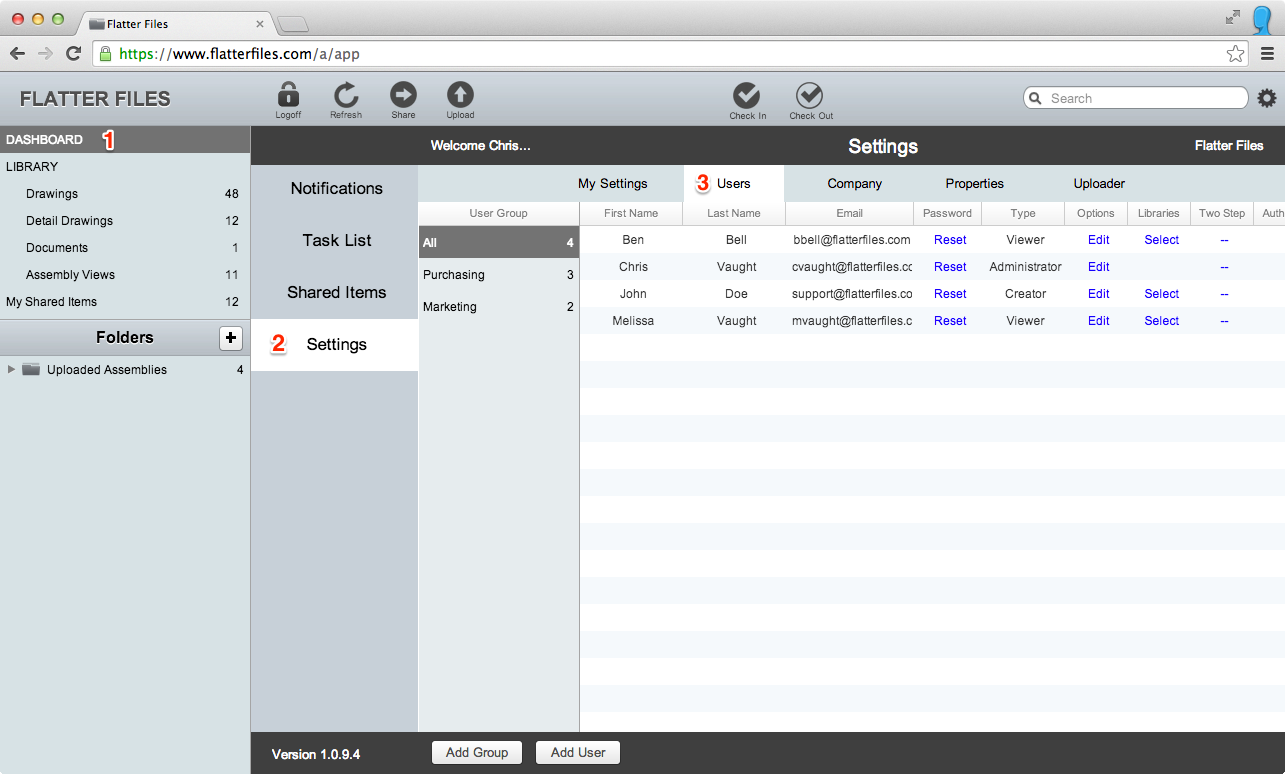Click the browser forward arrow
Screen dimensions: 1285x774
[45, 54]
